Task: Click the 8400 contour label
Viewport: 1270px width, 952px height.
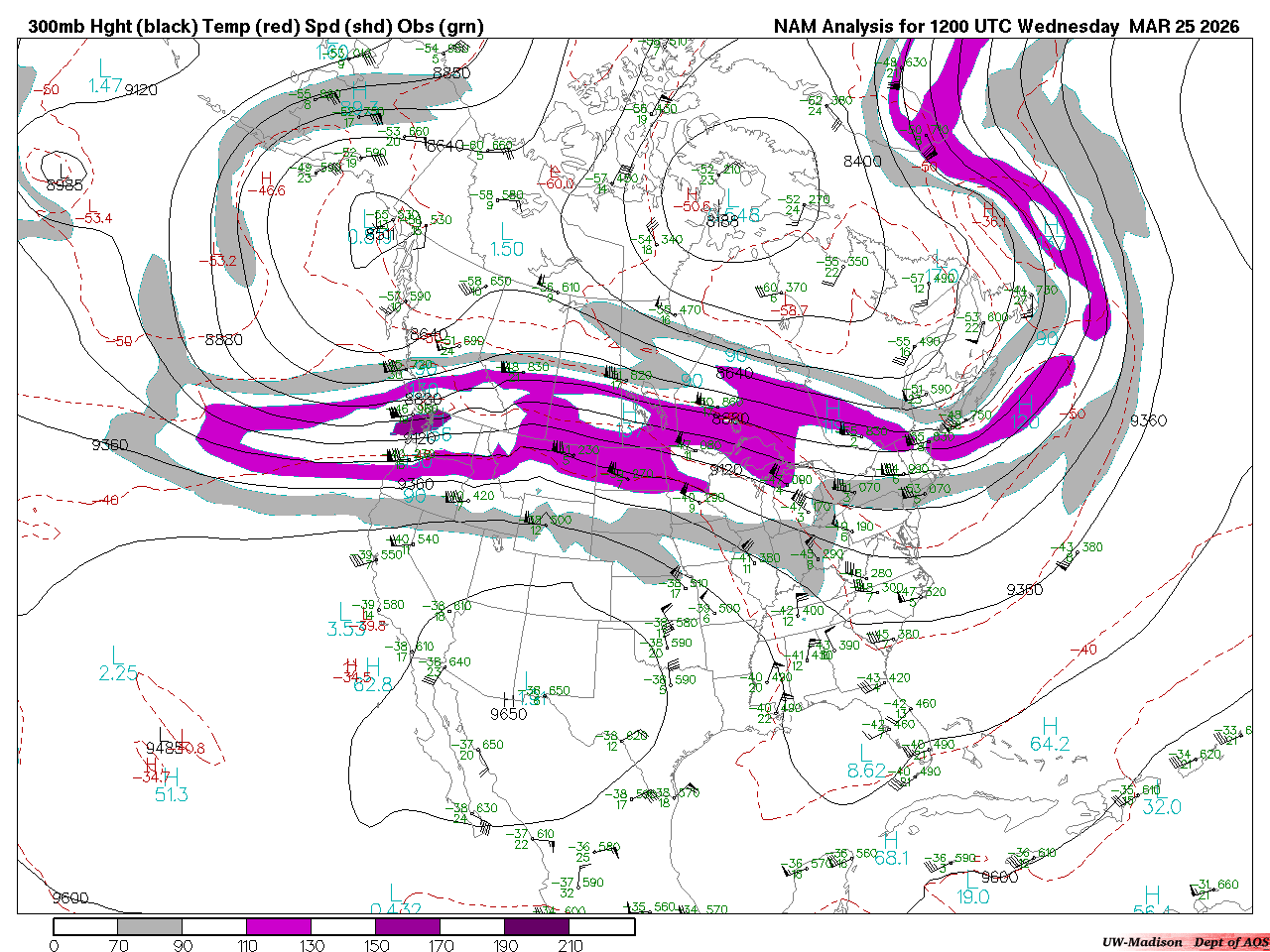Action: coord(862,161)
